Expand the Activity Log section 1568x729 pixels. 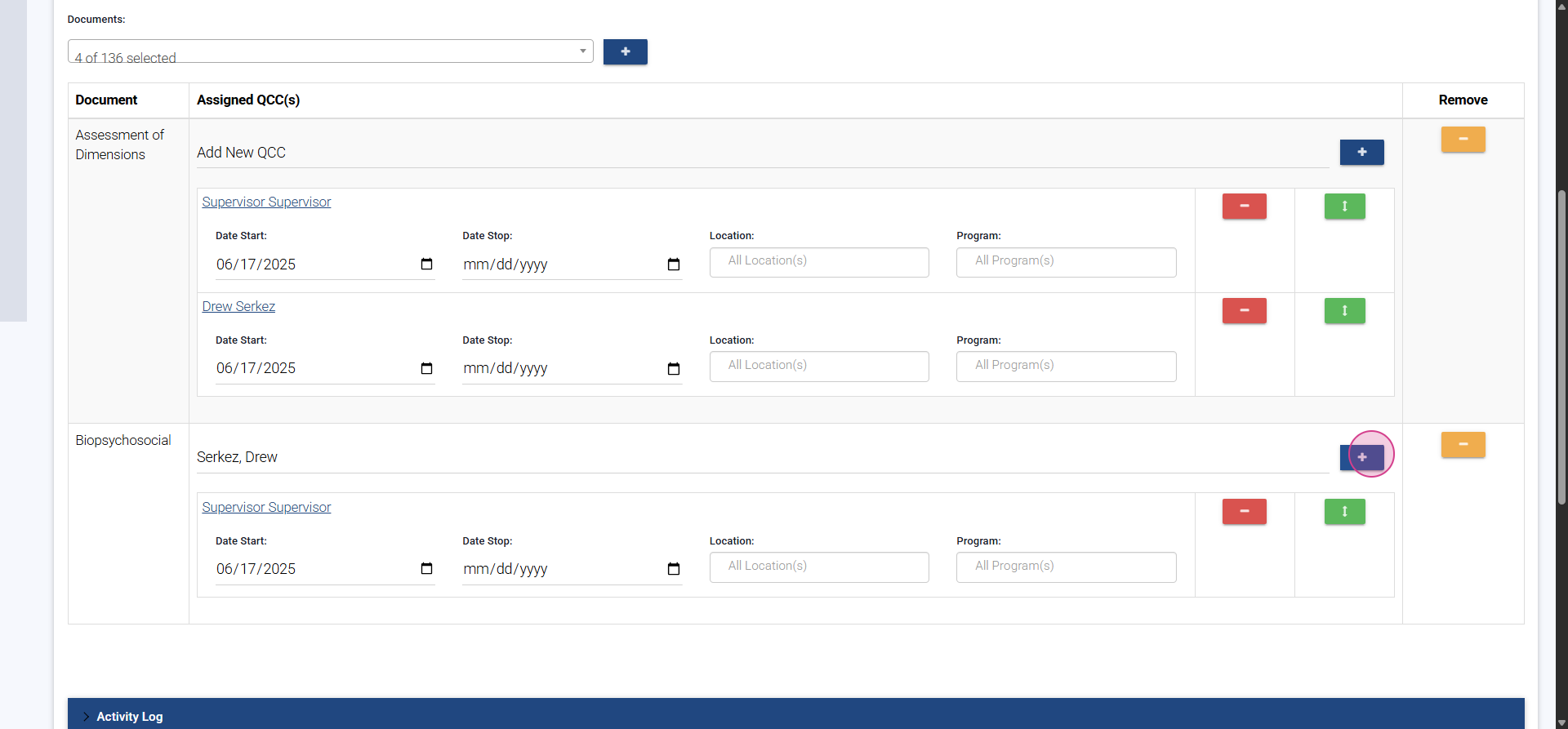tap(129, 716)
